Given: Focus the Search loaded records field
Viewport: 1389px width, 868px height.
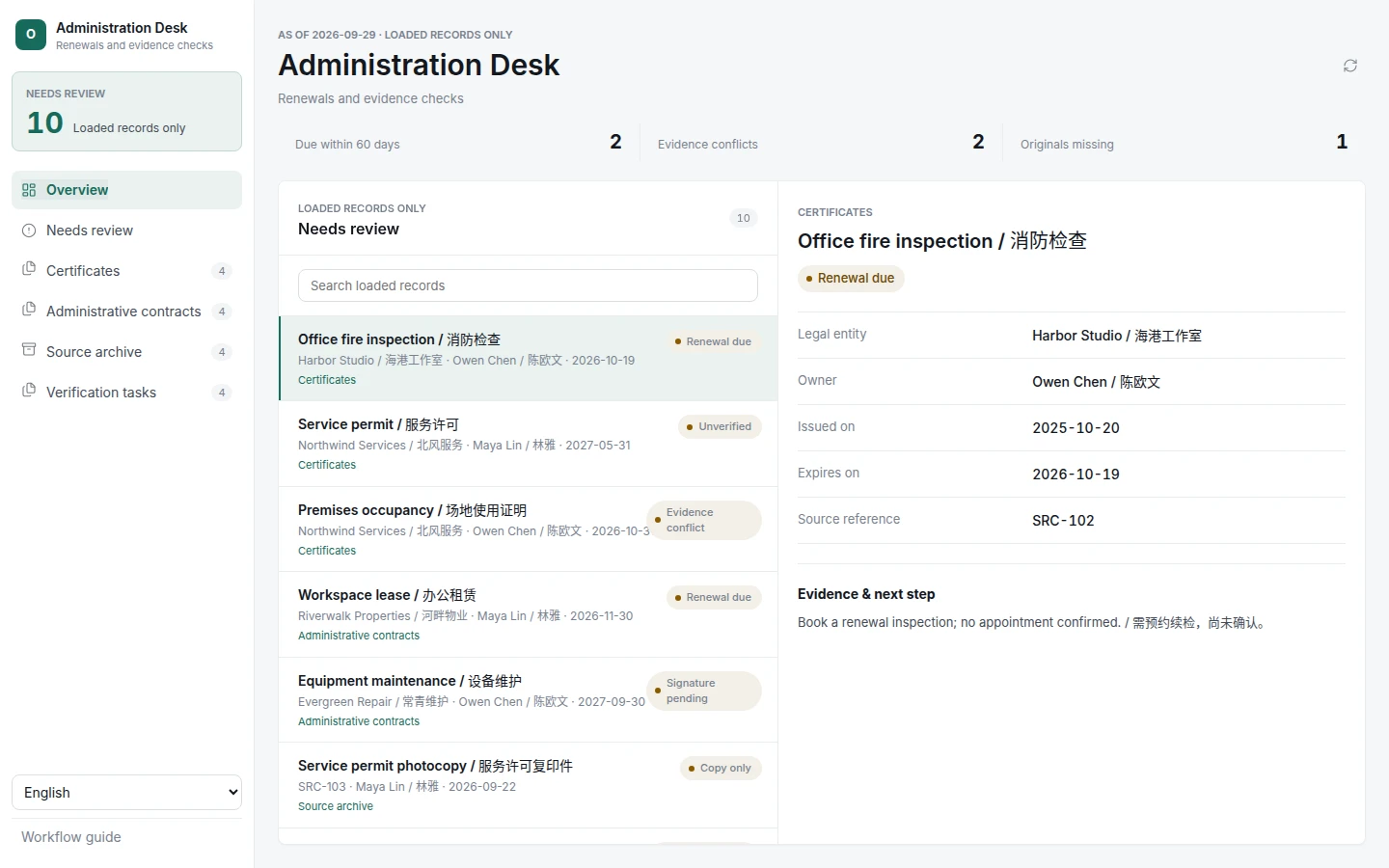Looking at the screenshot, I should (528, 285).
